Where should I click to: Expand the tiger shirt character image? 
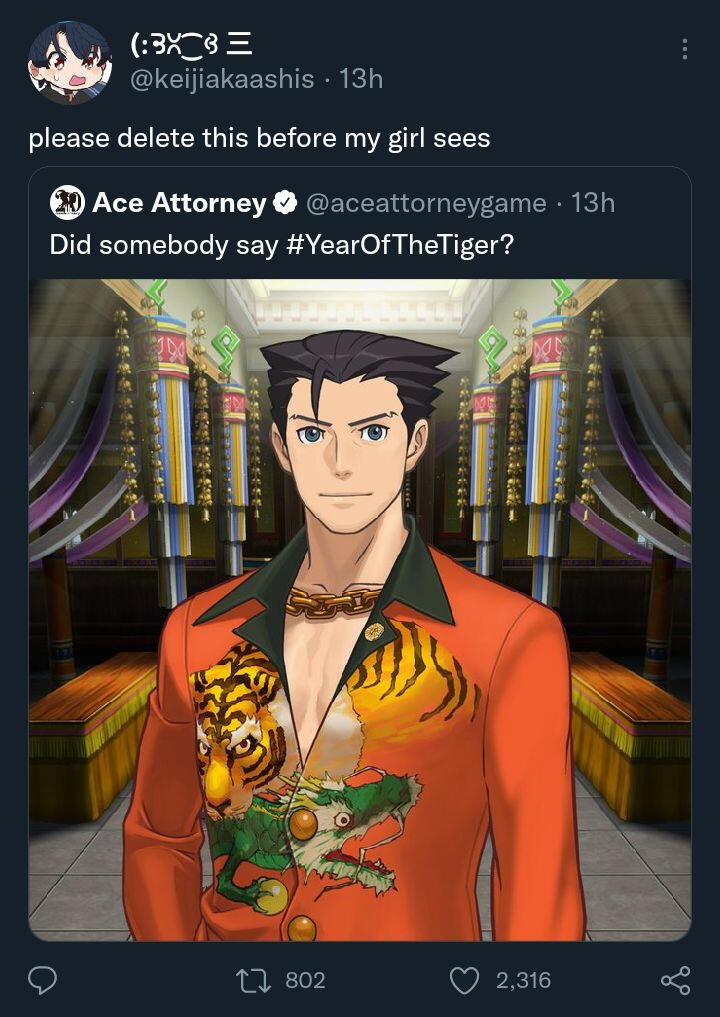point(360,610)
